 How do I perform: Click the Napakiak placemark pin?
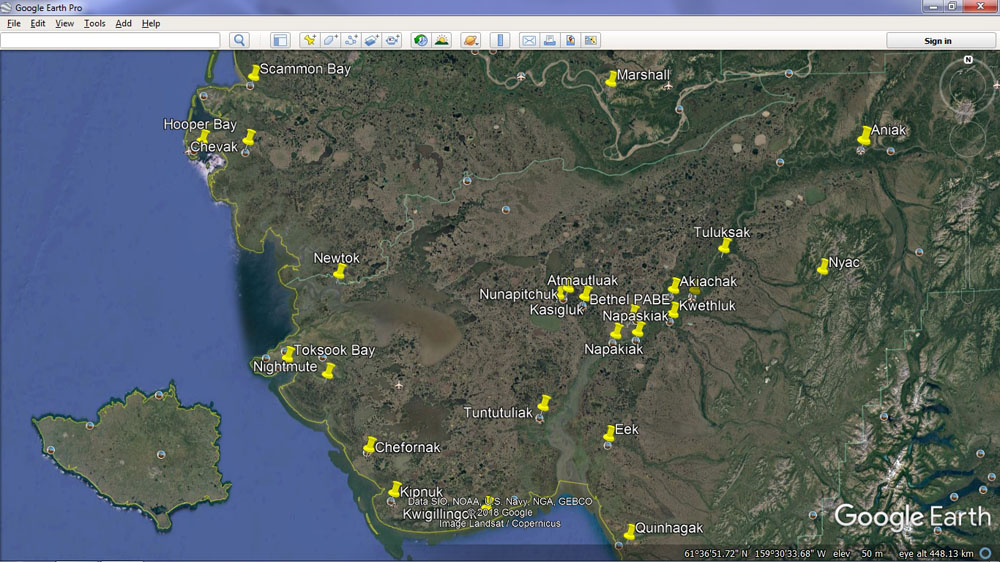[x=616, y=331]
